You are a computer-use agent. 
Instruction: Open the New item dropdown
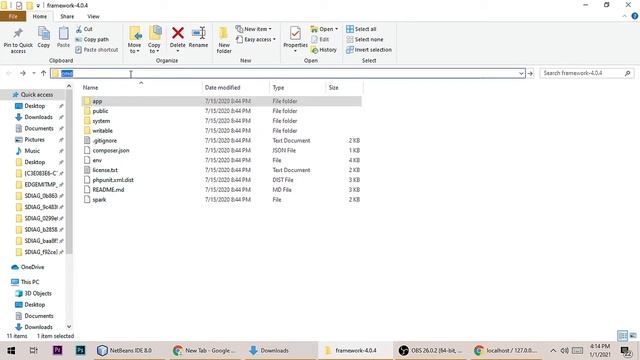[x=253, y=29]
